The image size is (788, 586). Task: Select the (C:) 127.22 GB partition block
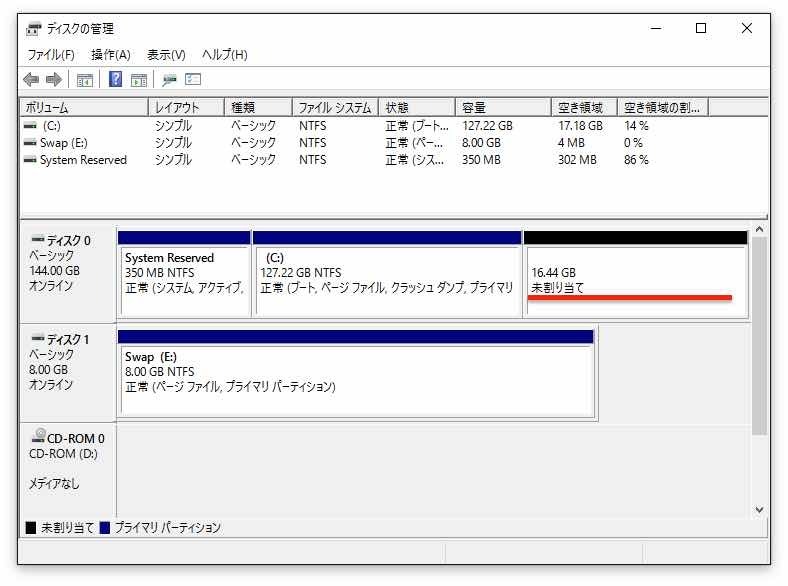[x=387, y=274]
